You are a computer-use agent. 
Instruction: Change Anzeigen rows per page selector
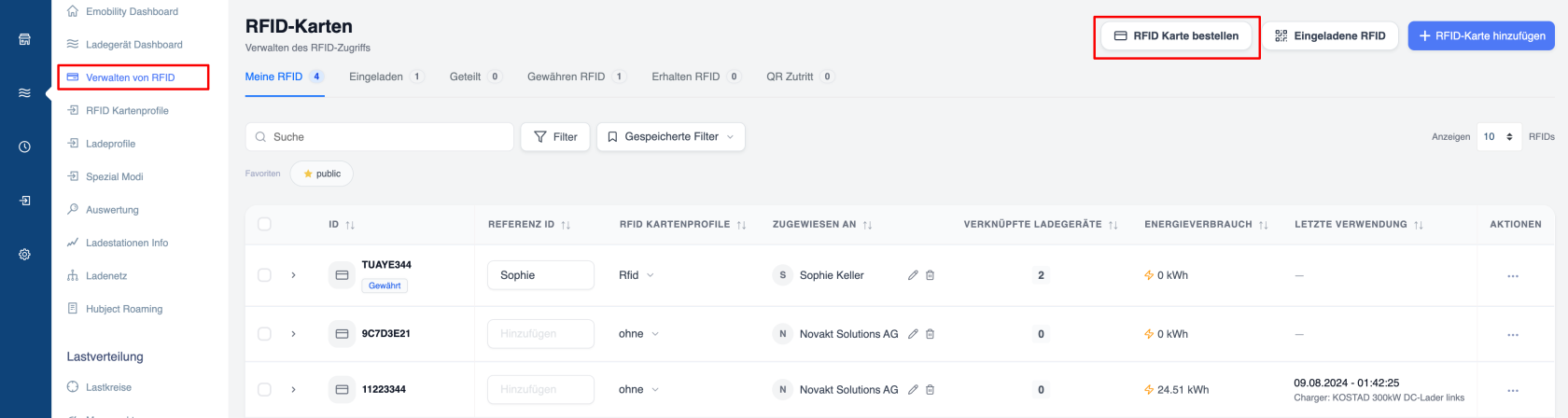click(1499, 136)
